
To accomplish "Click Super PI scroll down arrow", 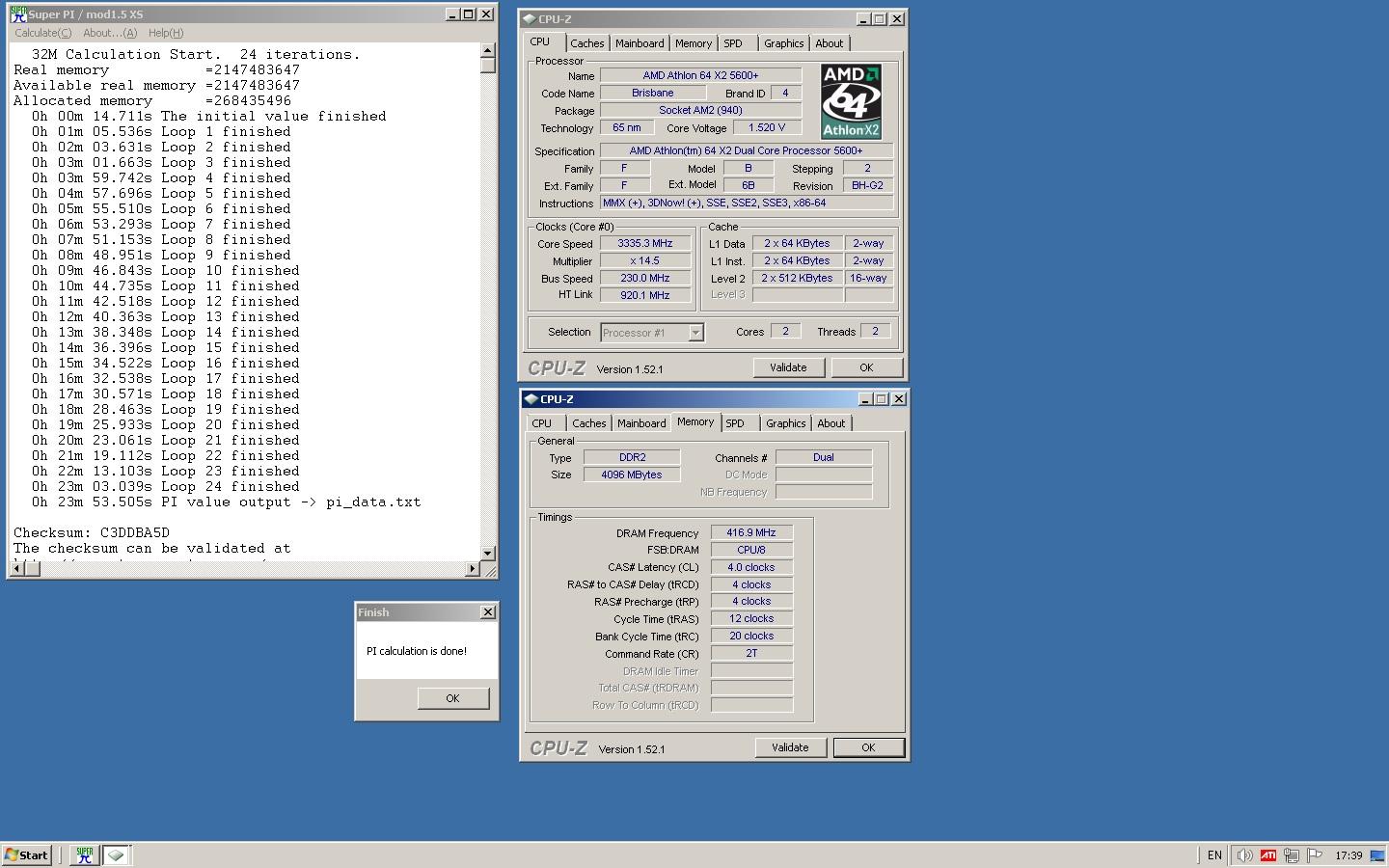I will click(x=487, y=553).
